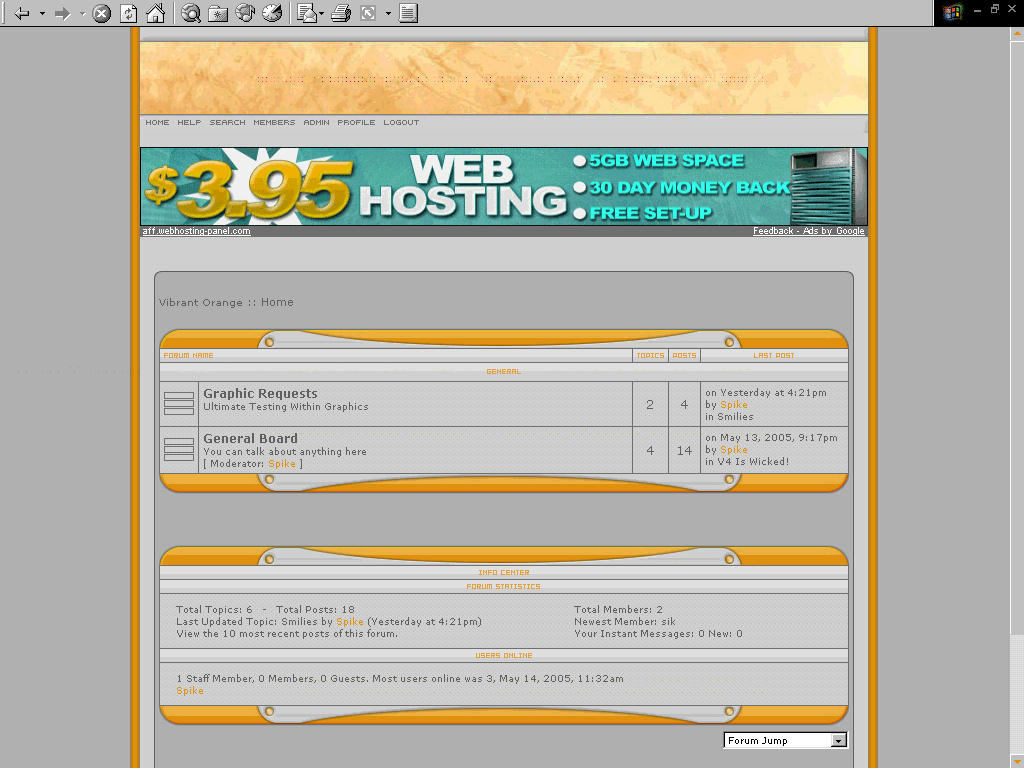The image size is (1024, 768).
Task: Select MEMBERS in the forum navigation
Action: 274,122
